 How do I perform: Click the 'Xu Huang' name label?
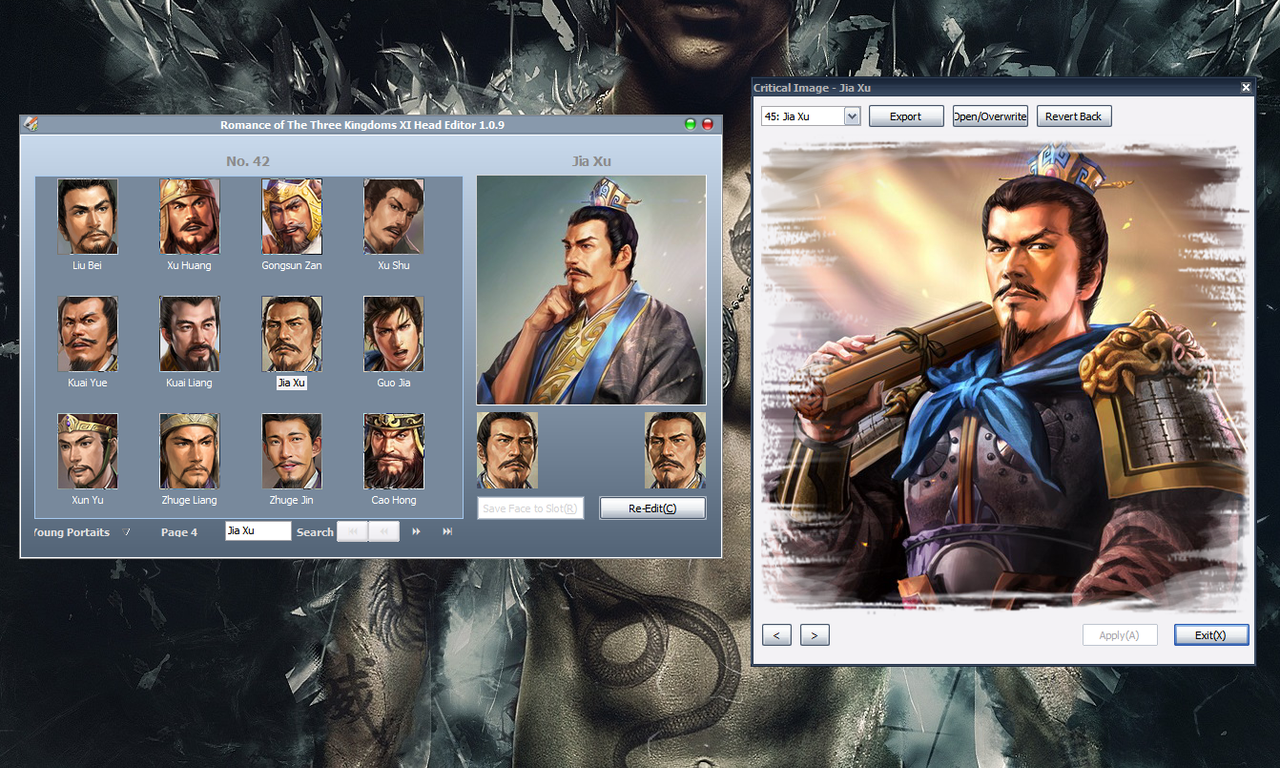coord(189,266)
